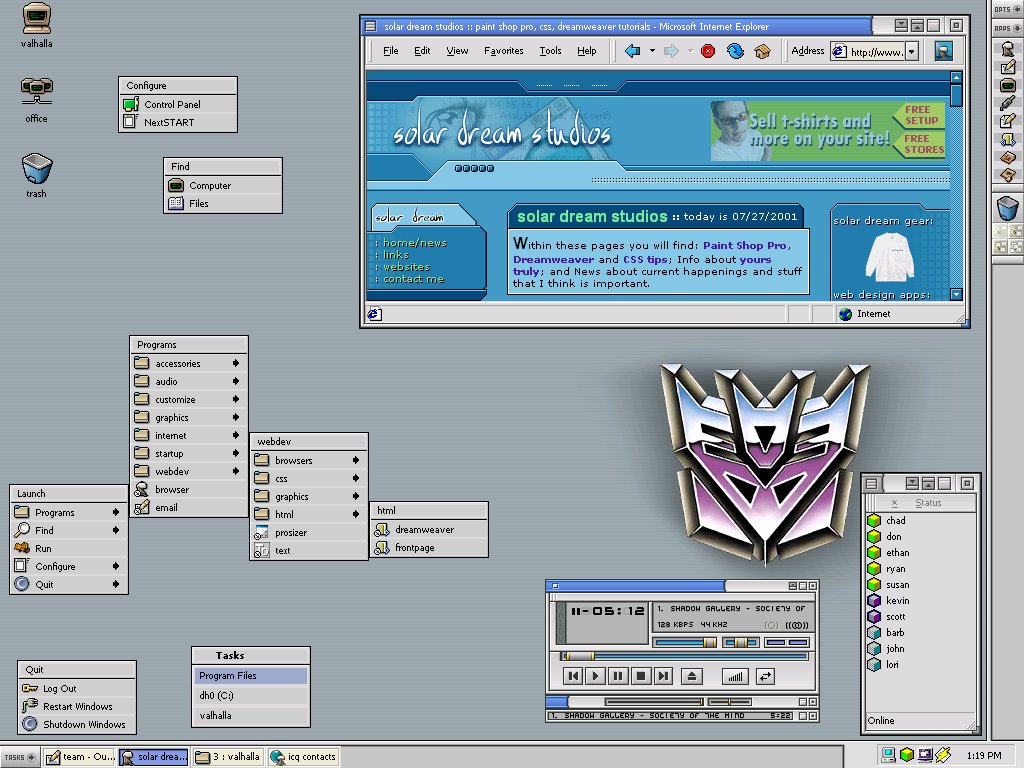Follow the home/news link on the page
Screen dimensions: 1024x768
(x=415, y=243)
